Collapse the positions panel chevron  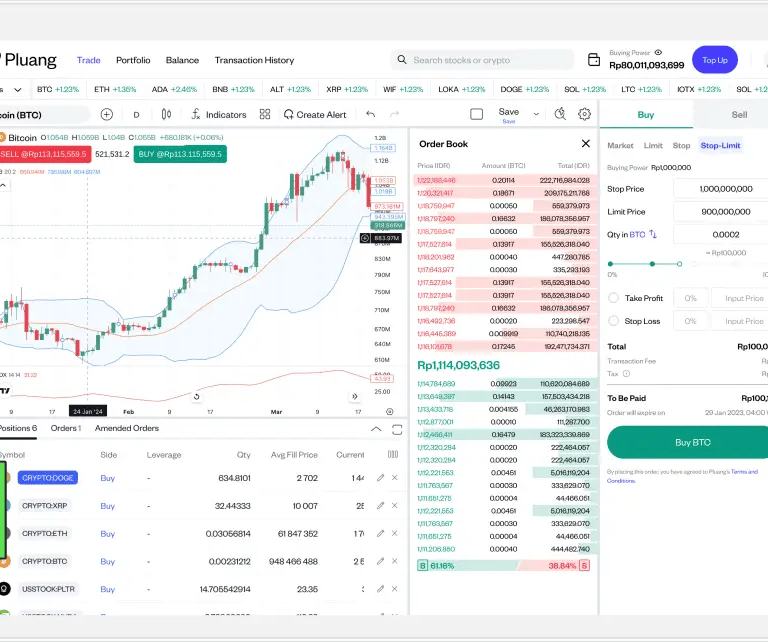[x=376, y=429]
